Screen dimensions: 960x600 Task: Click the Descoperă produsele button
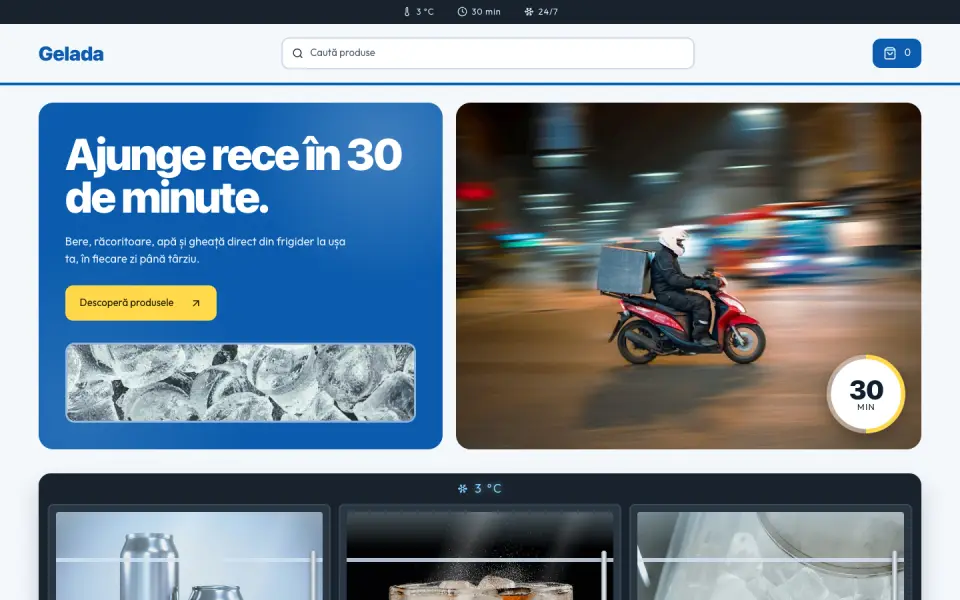(141, 303)
